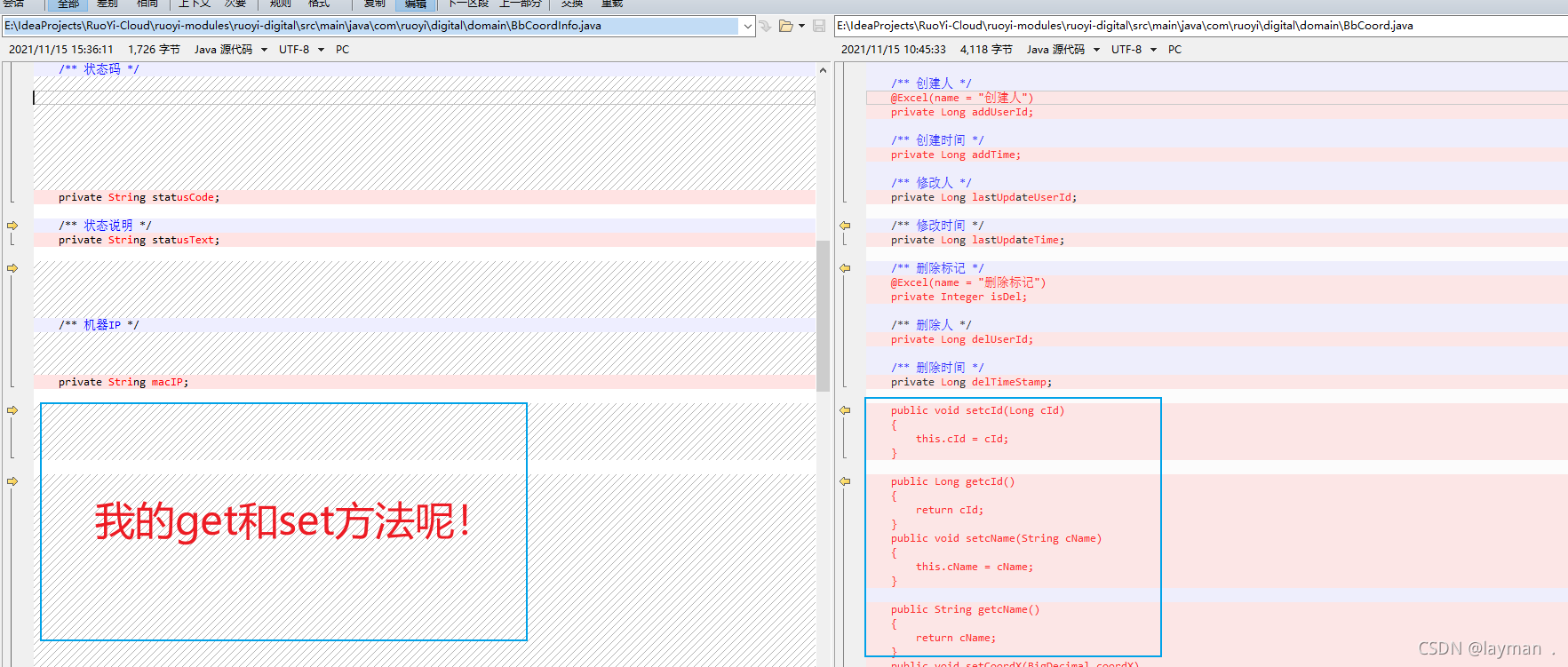Click the line private Long lastUpdateUserId;
Image resolution: width=1568 pixels, height=667 pixels.
[x=983, y=197]
